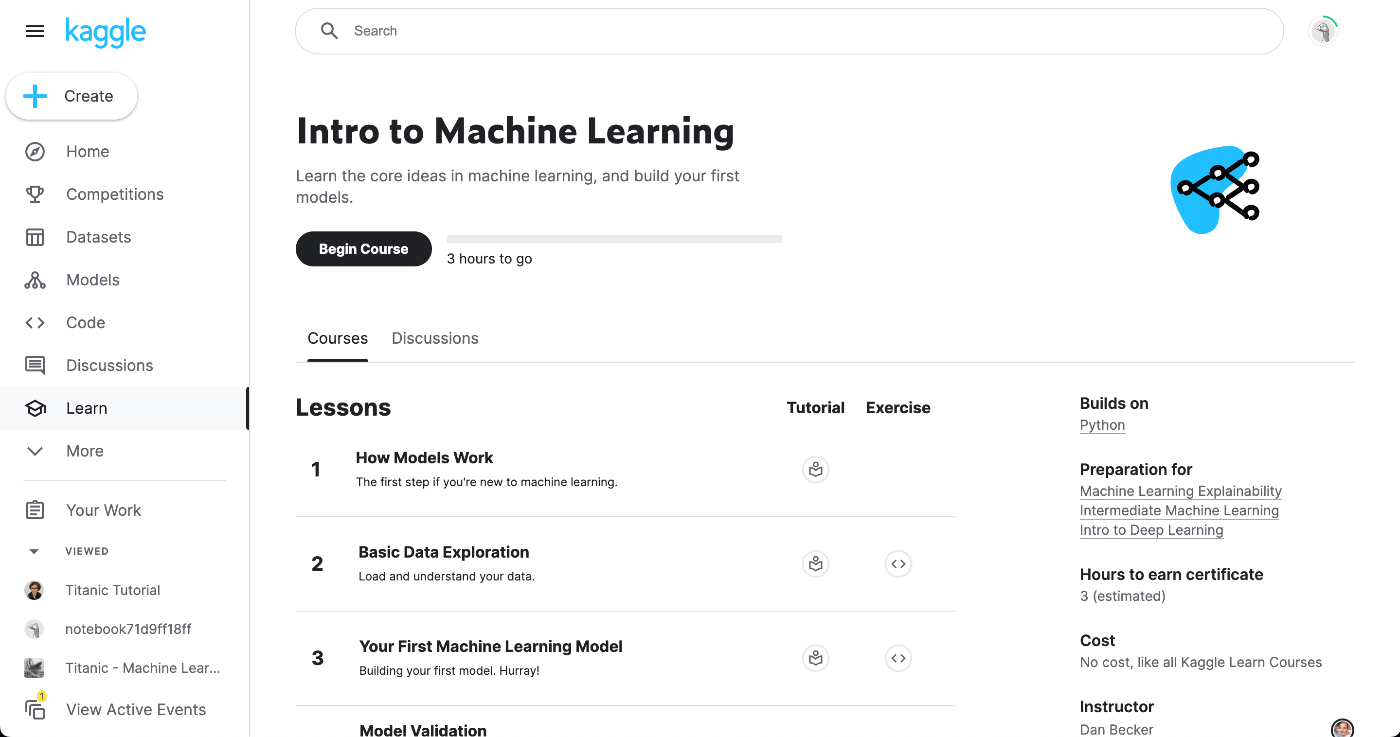Collapse the Viewed section arrow
Viewport: 1400px width, 737px height.
35,551
